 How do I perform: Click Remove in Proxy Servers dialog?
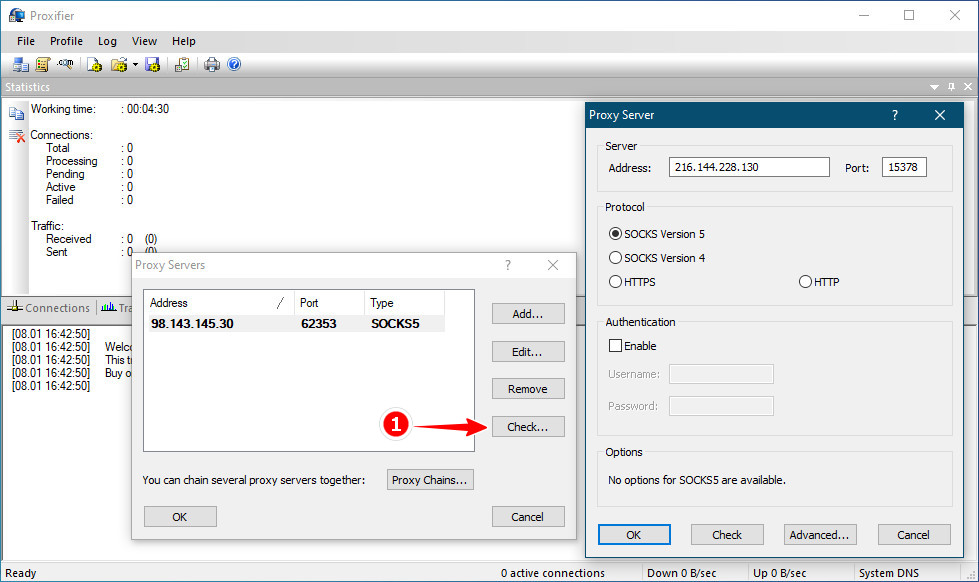(x=528, y=388)
